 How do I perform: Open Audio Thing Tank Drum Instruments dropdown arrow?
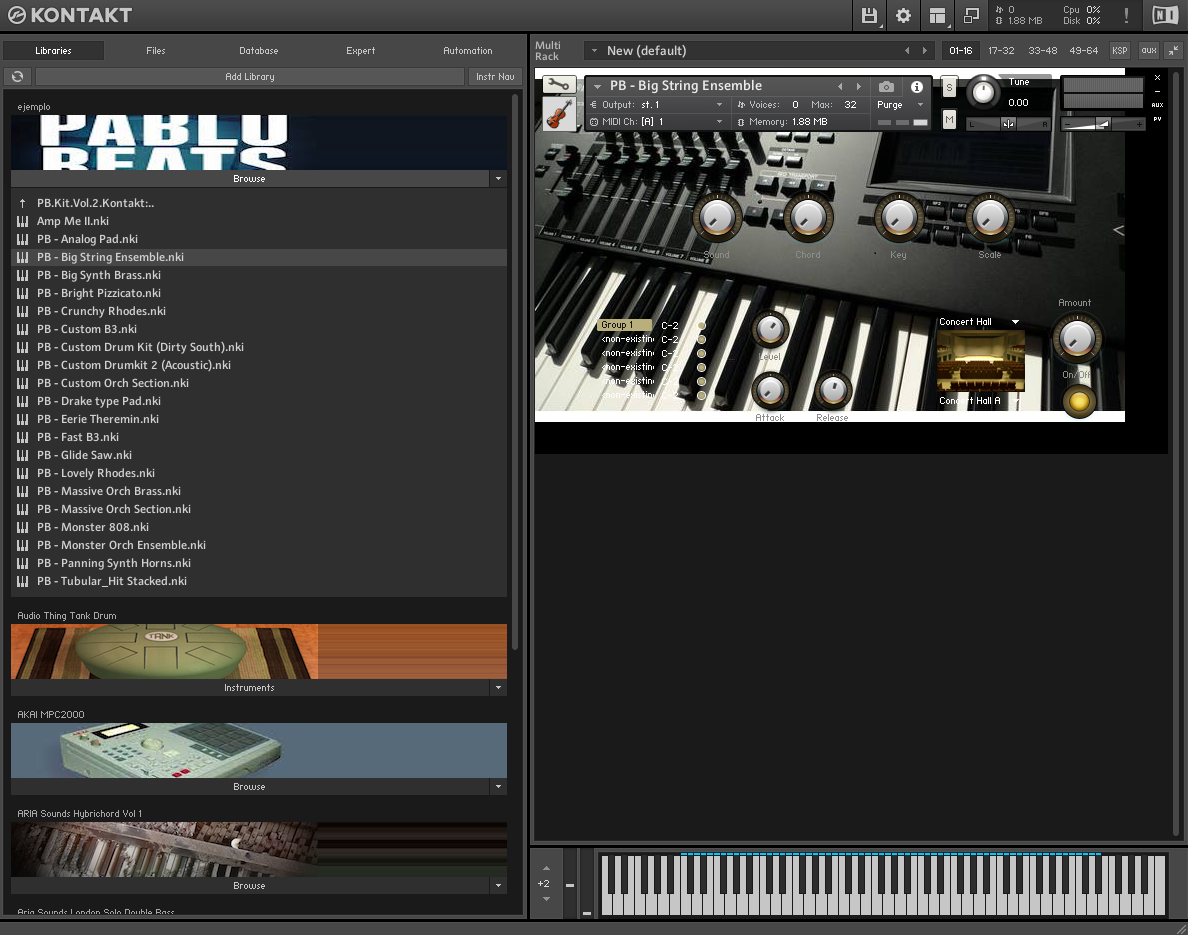pos(498,688)
